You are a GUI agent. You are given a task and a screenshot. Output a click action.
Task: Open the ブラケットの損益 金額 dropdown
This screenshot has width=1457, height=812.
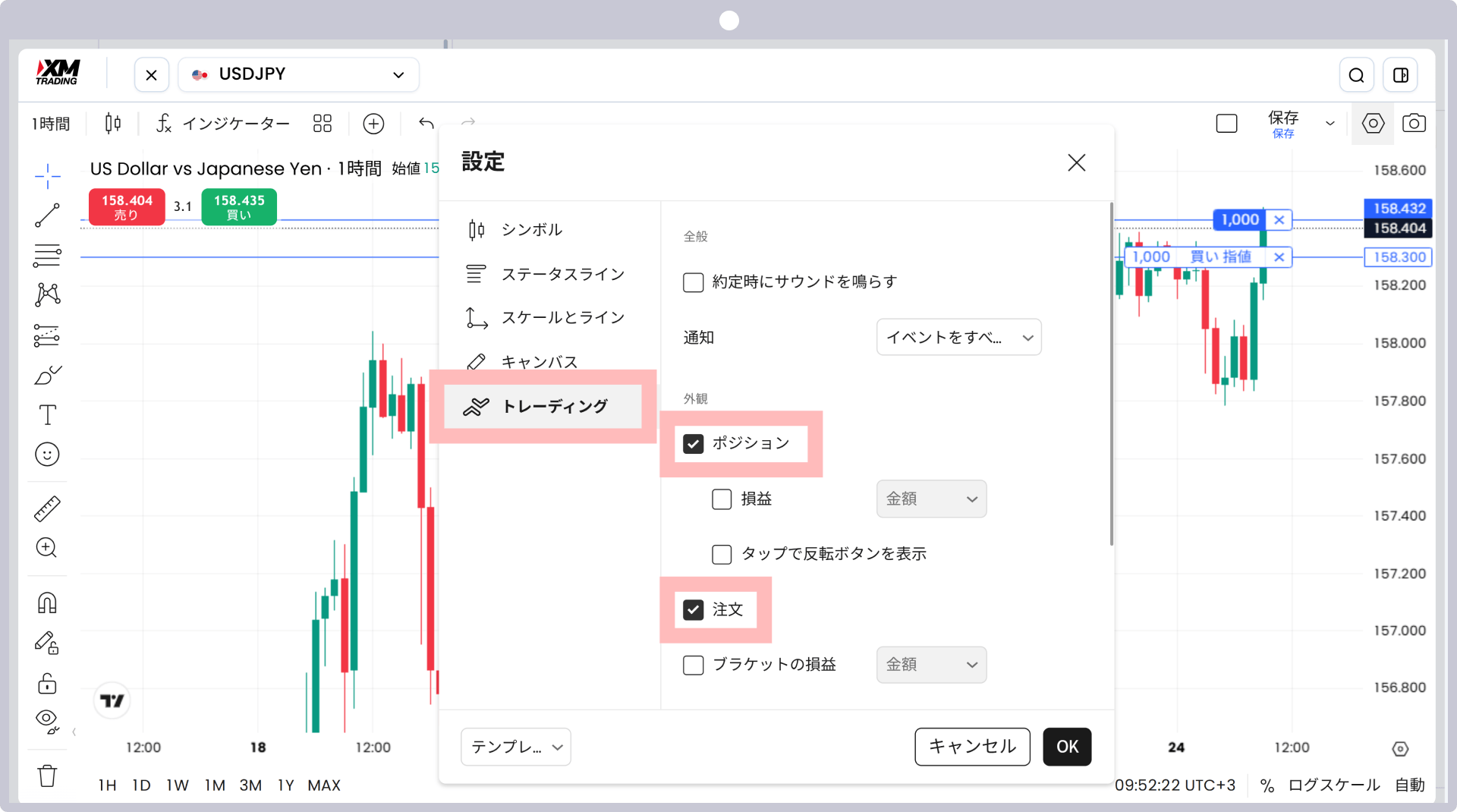[x=932, y=666]
